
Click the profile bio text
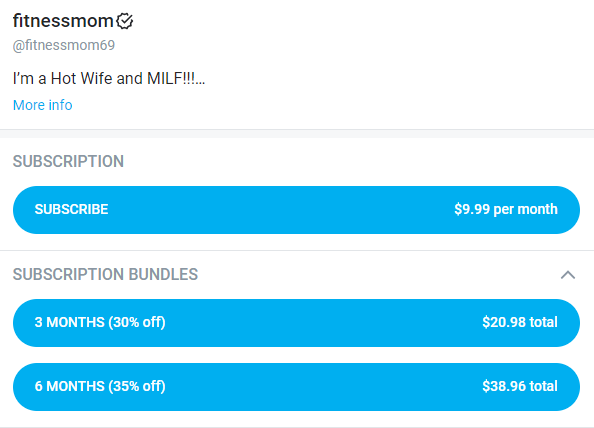click(108, 79)
